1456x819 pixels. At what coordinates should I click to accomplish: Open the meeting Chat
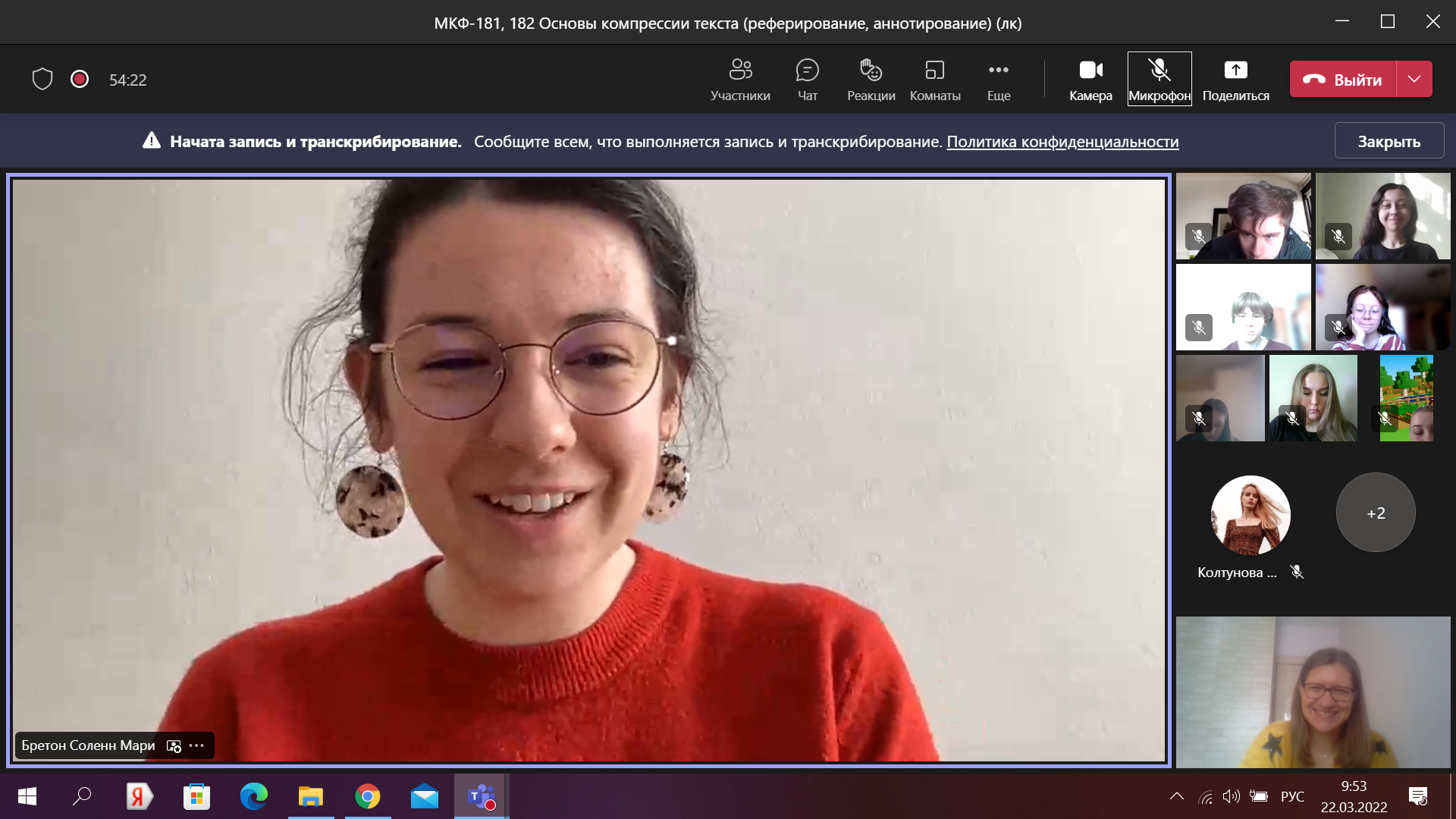tap(807, 79)
